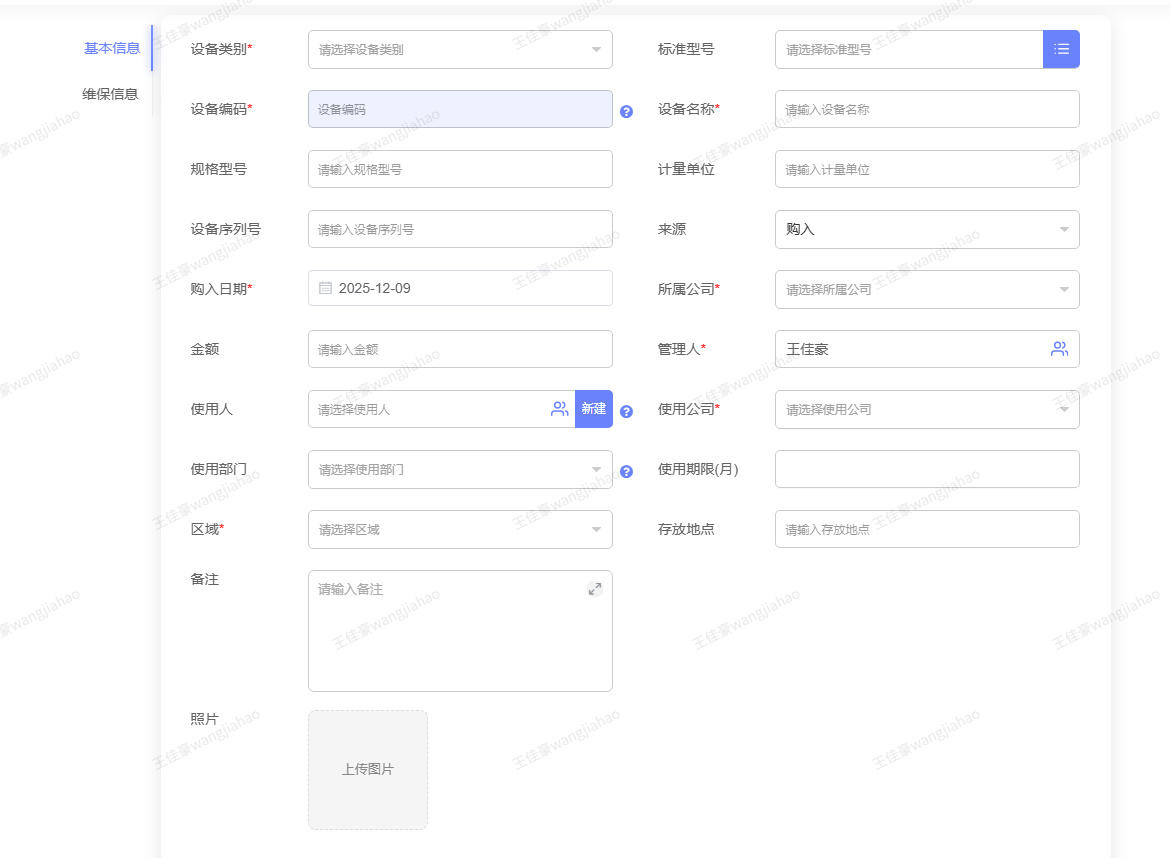Click the people icon in 管理人 field
This screenshot has width=1171, height=858.
coord(1059,349)
